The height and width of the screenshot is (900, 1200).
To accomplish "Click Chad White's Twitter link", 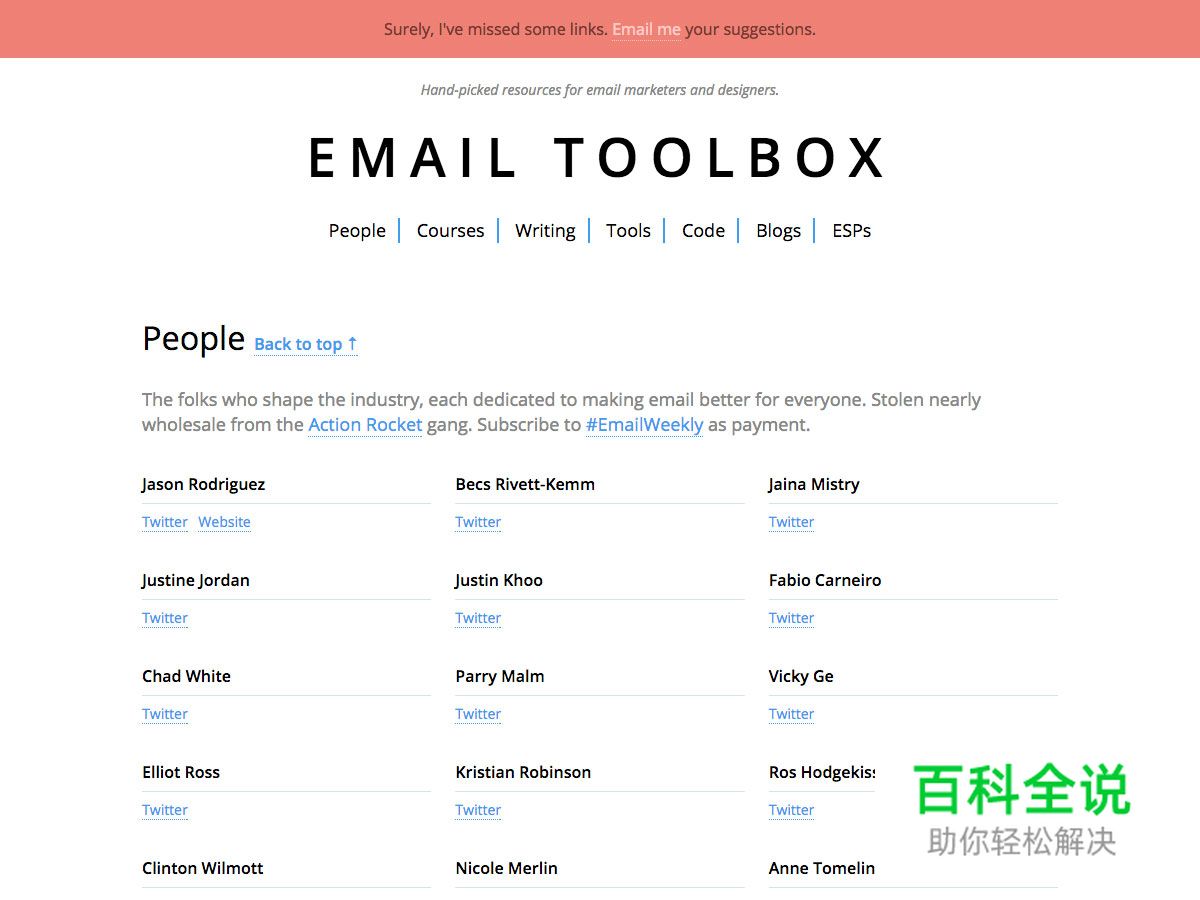I will click(x=165, y=714).
